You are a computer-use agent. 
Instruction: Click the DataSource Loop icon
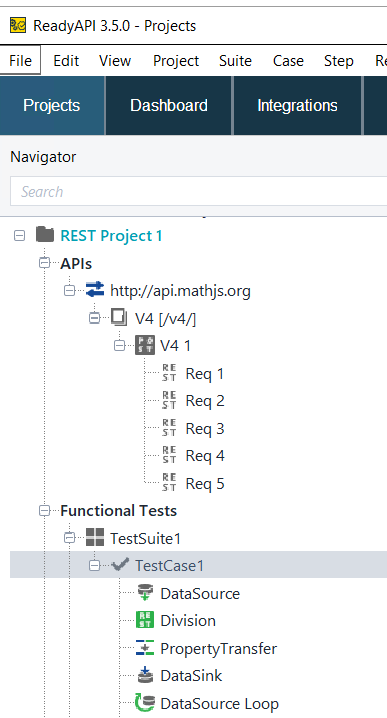144,702
